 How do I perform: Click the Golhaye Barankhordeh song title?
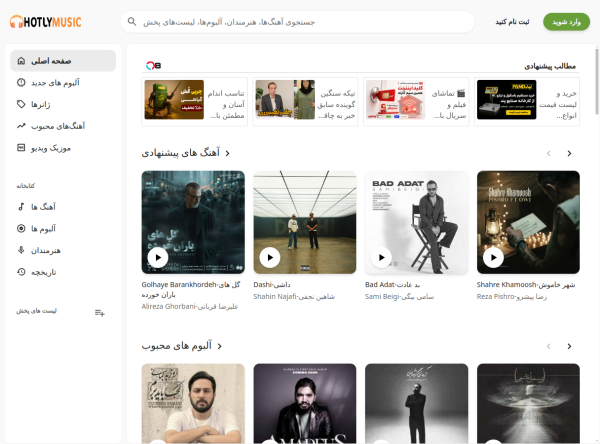click(191, 289)
